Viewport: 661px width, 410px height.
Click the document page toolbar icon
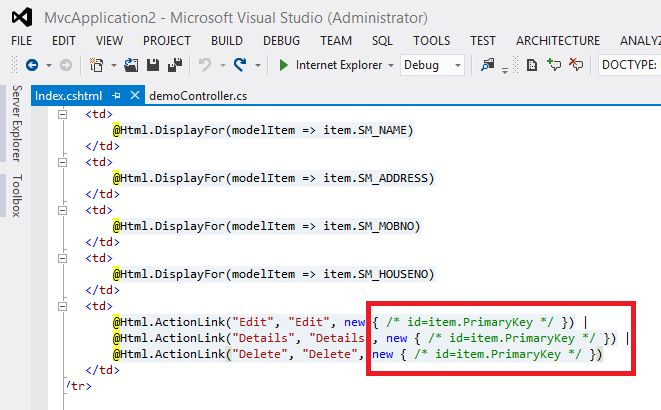[532, 65]
